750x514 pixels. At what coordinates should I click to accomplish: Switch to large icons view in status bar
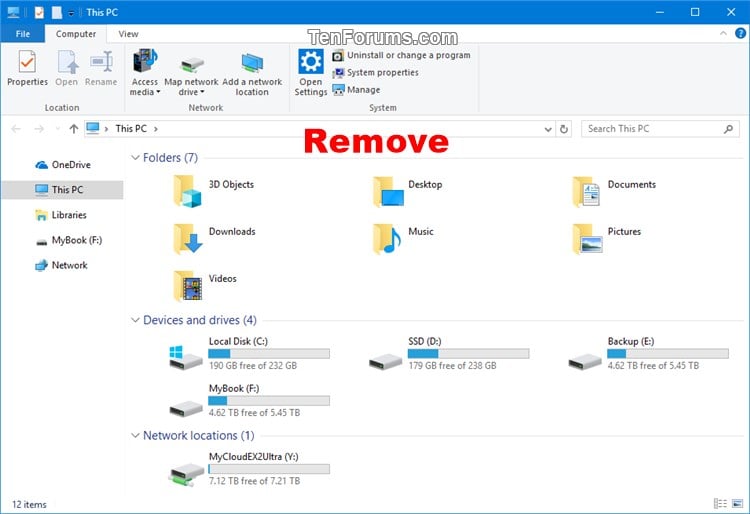click(x=738, y=503)
